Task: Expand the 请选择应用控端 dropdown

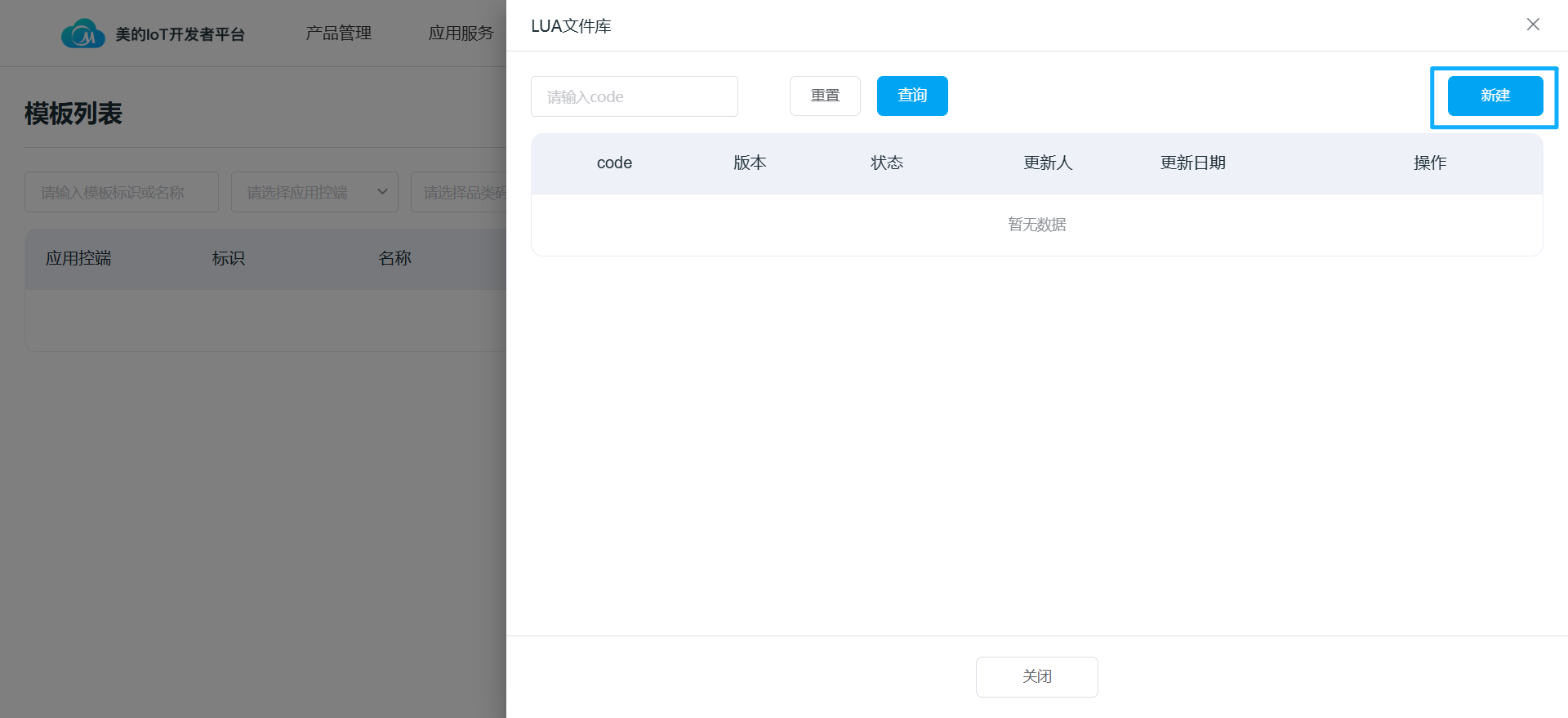Action: click(314, 192)
